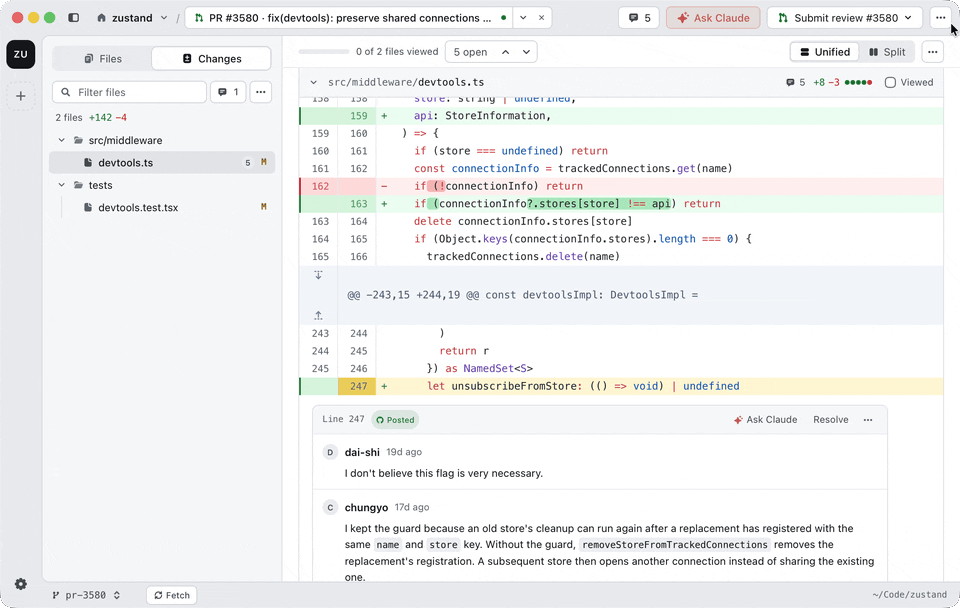Click the Posted status badge
The image size is (960, 608).
(395, 419)
